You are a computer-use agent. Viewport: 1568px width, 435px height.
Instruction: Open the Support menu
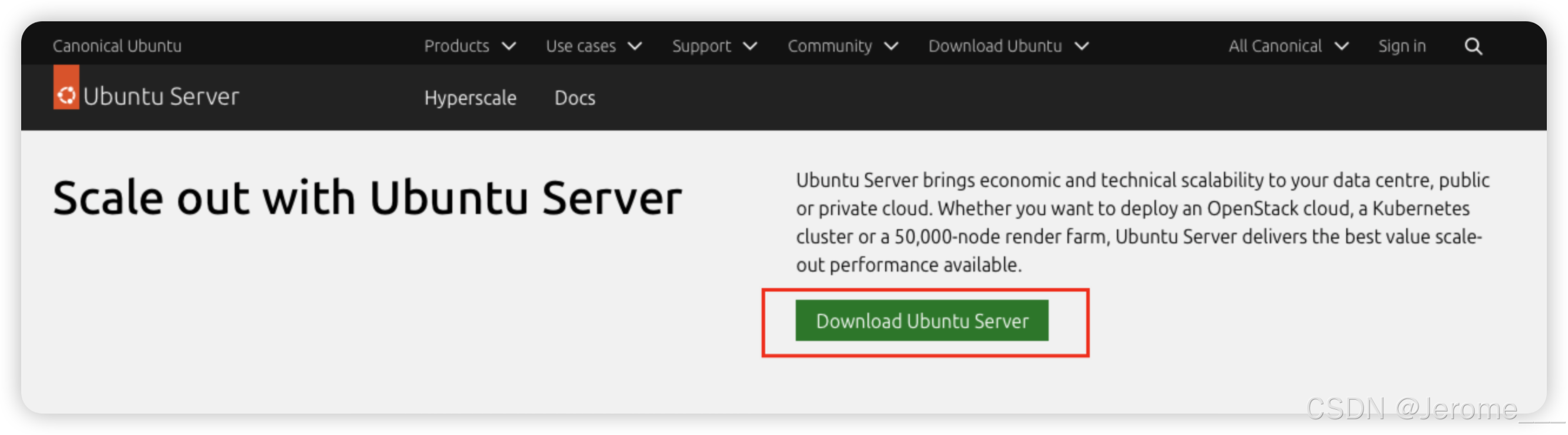pos(715,46)
